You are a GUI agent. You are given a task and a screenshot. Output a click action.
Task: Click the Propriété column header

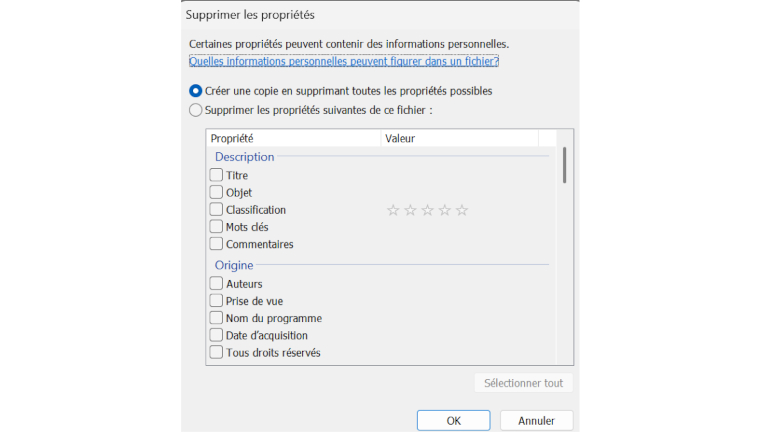click(292, 138)
